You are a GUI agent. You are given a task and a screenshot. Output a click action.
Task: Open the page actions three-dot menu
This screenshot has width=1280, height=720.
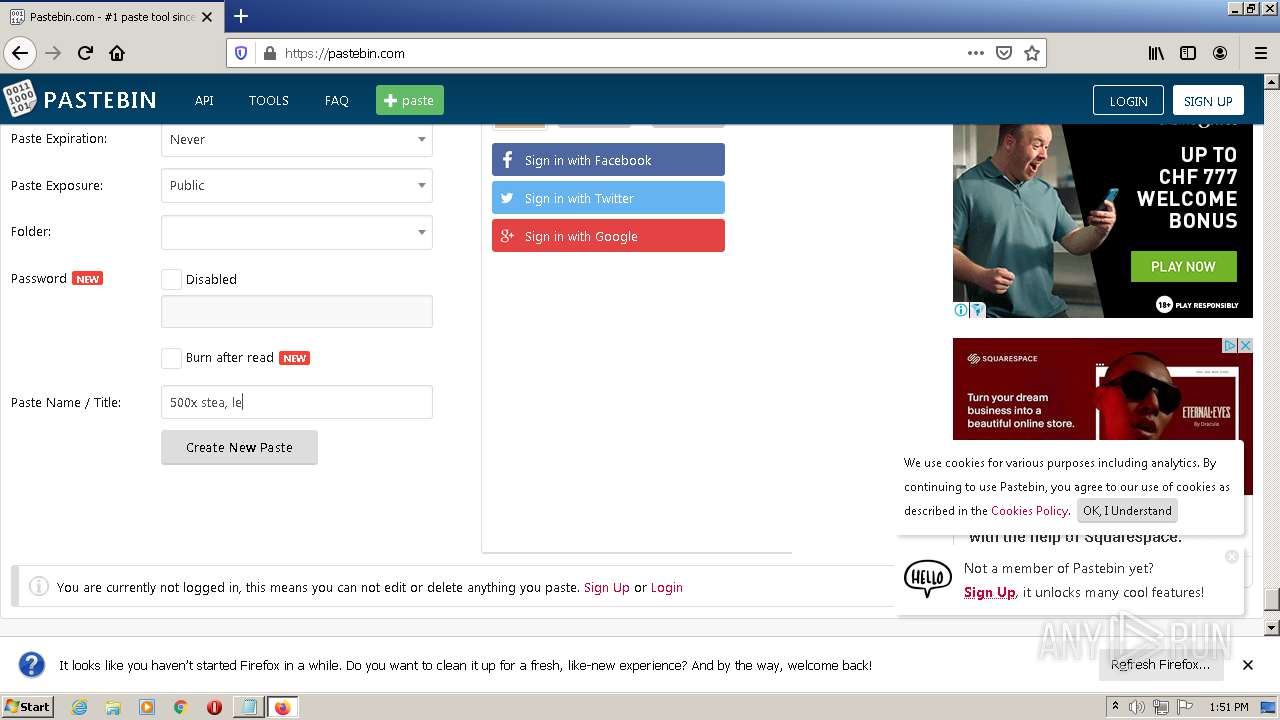(976, 53)
